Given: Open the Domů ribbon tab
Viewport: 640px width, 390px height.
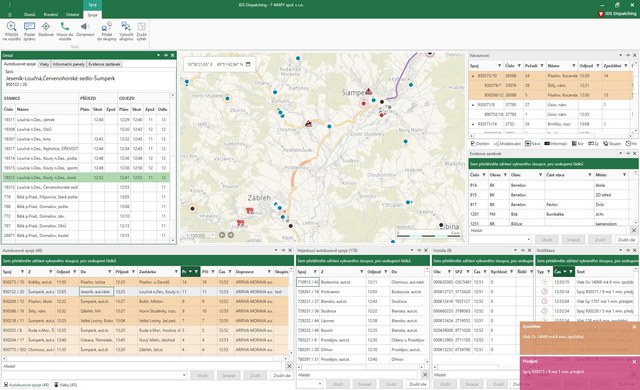Looking at the screenshot, I should (x=29, y=15).
